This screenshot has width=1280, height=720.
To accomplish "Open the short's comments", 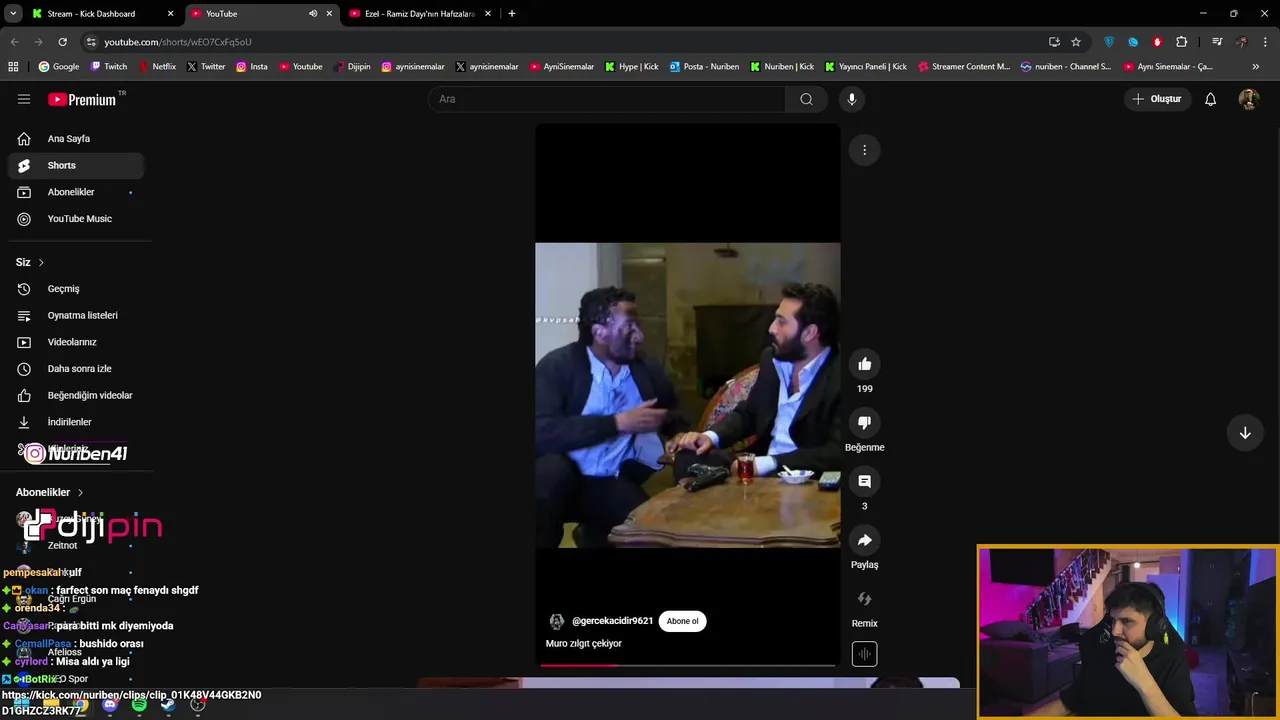I will (x=865, y=482).
